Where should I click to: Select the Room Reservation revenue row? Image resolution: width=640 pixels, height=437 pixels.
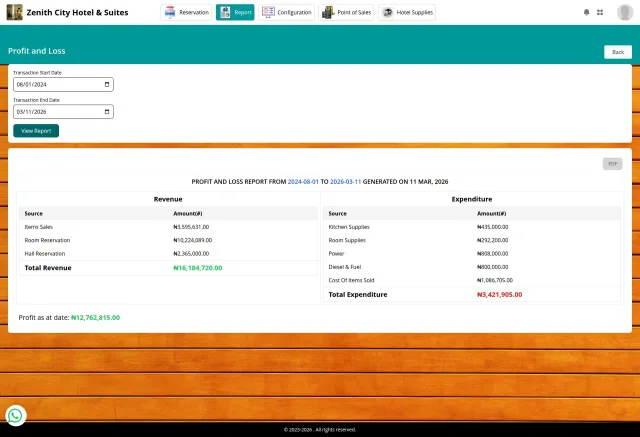[168, 240]
